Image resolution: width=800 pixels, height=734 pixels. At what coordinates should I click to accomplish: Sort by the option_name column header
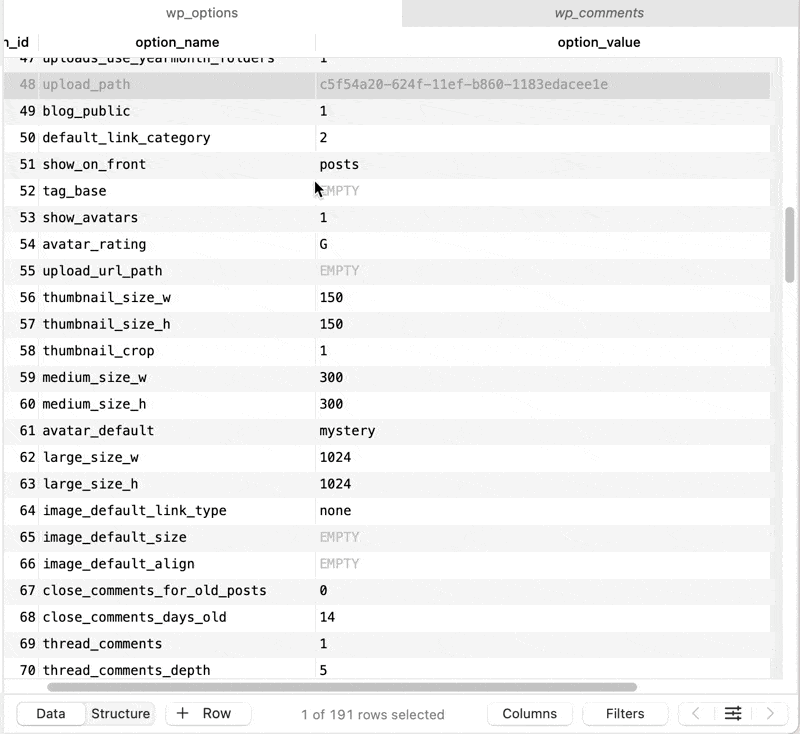click(177, 42)
